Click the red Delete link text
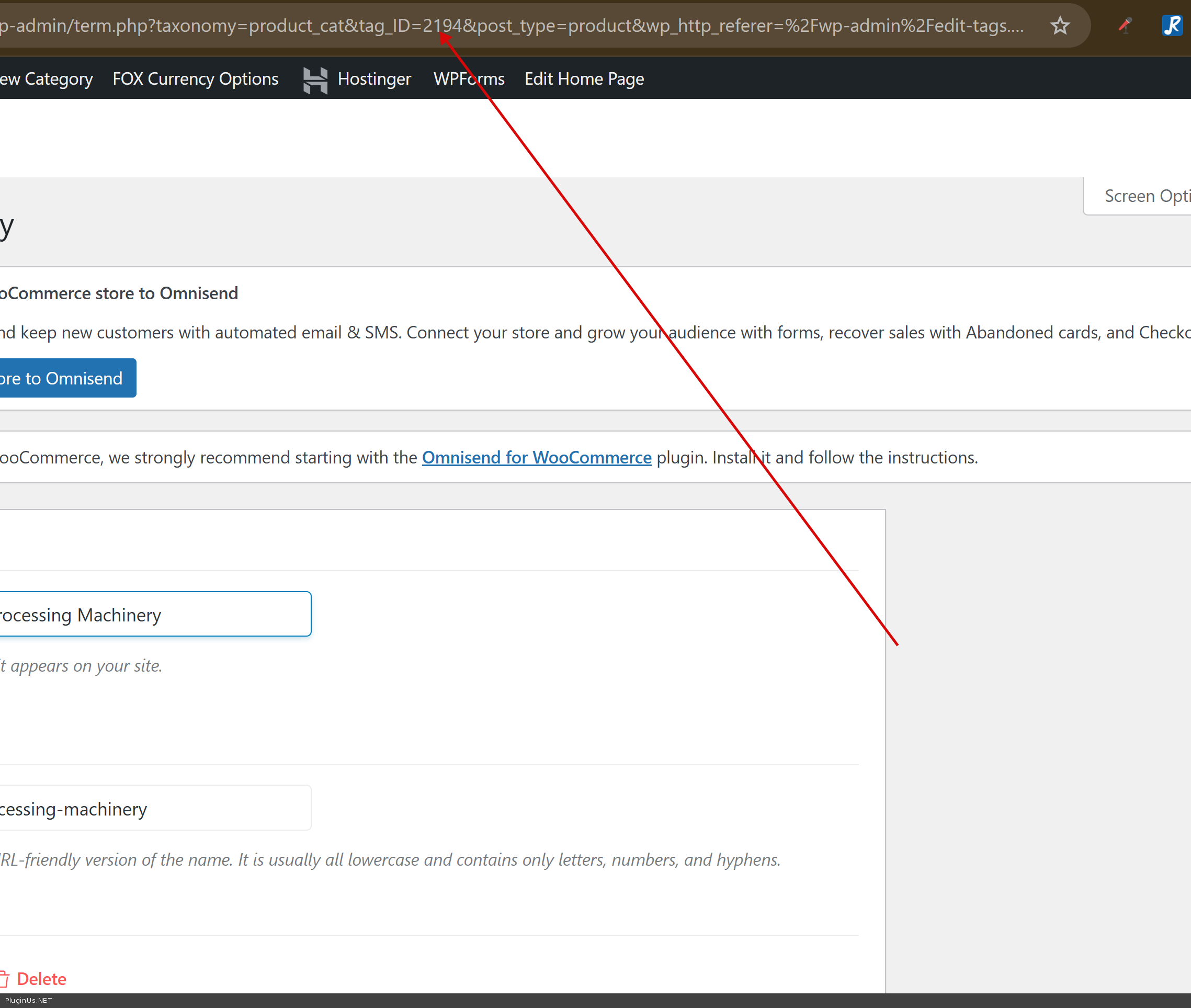Viewport: 1191px width, 1008px height. pos(42,979)
